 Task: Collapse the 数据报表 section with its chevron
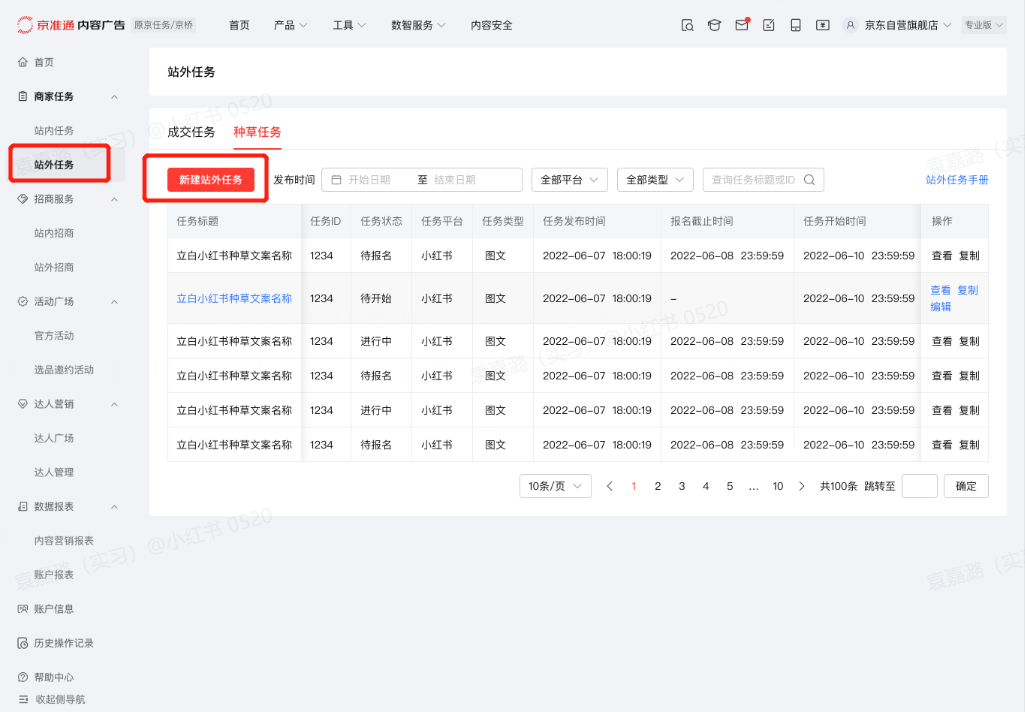click(114, 507)
